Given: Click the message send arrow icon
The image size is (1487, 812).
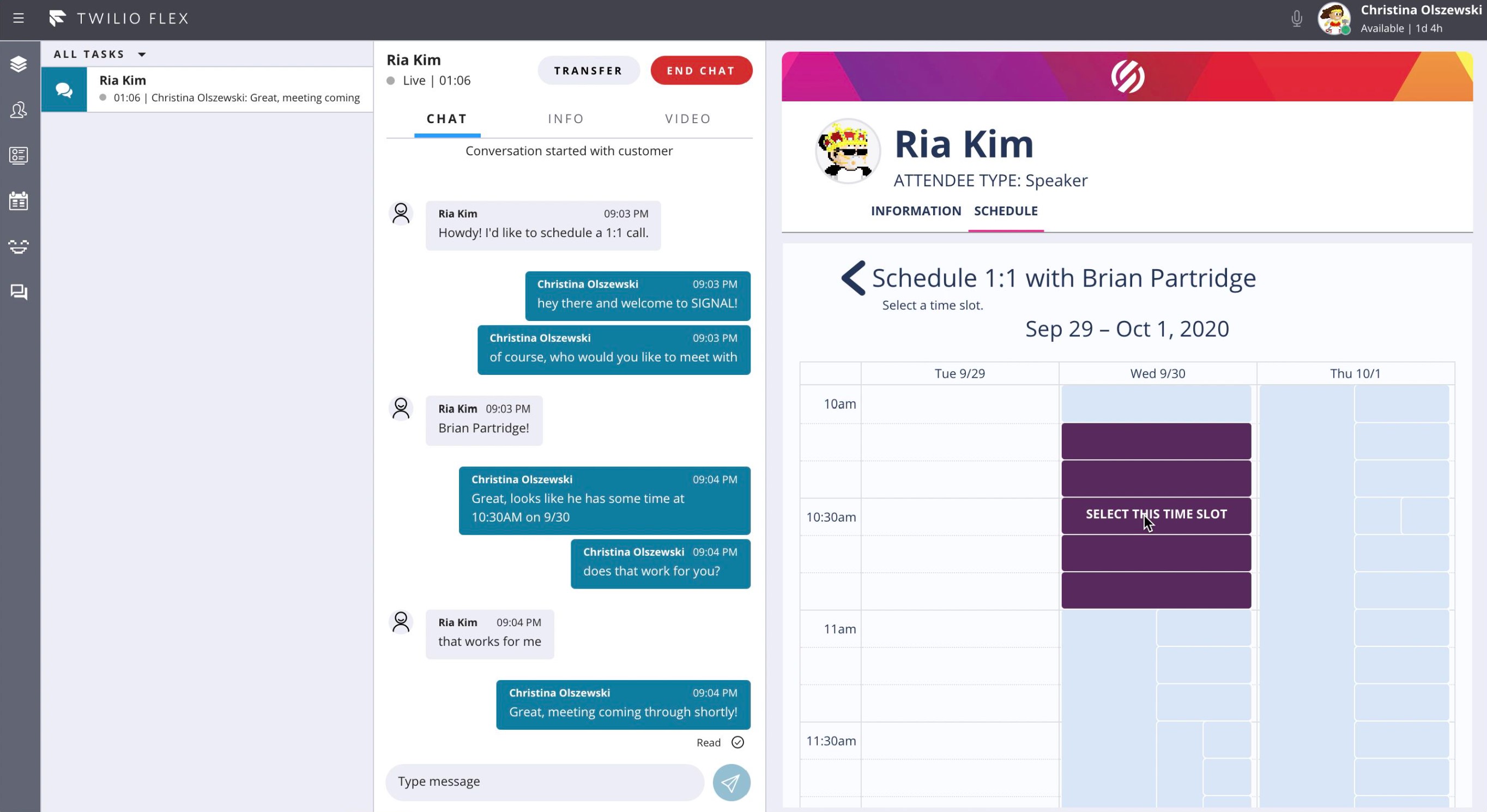Looking at the screenshot, I should [x=731, y=782].
